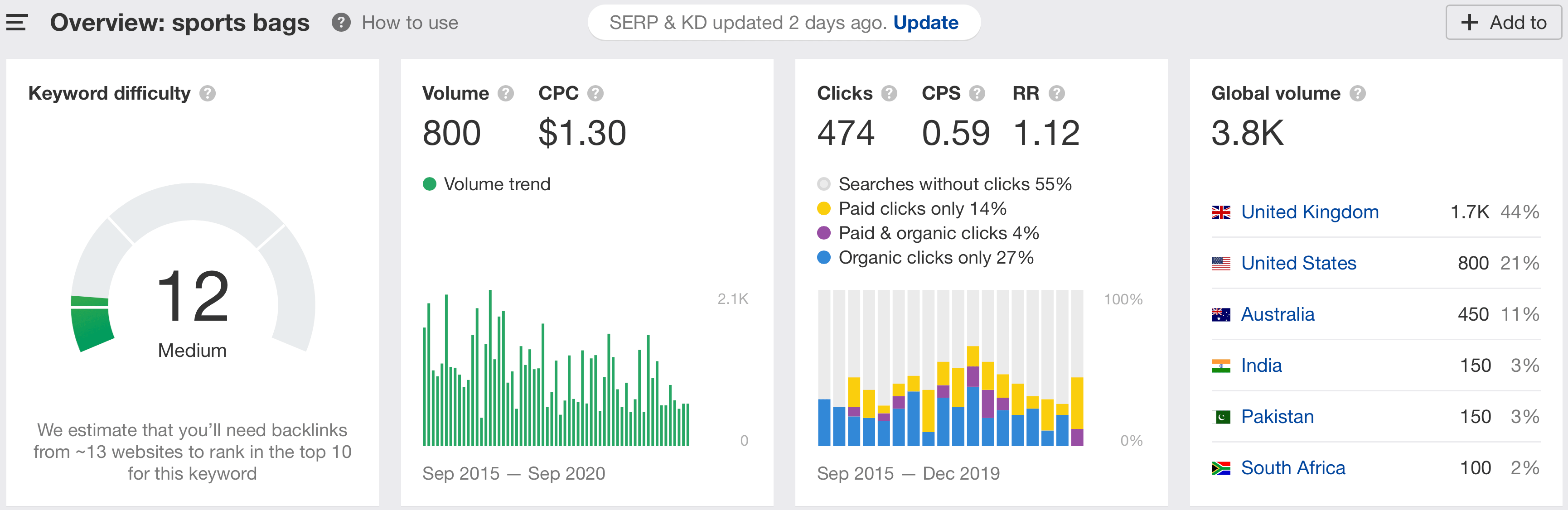The image size is (1568, 510).
Task: Click Keyword difficulty help question mark
Action: tap(208, 93)
